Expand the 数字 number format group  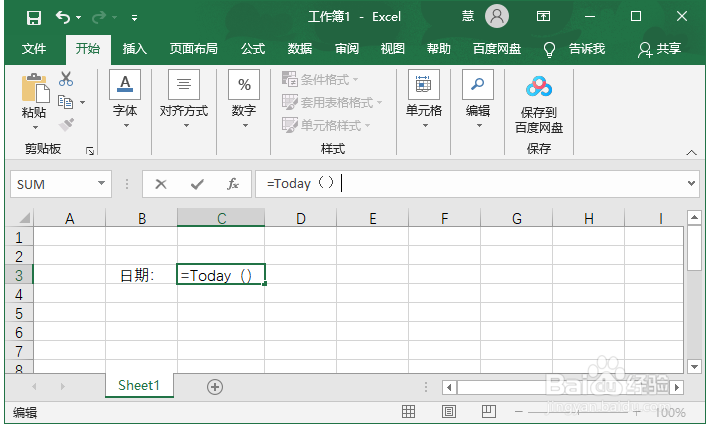tap(244, 99)
